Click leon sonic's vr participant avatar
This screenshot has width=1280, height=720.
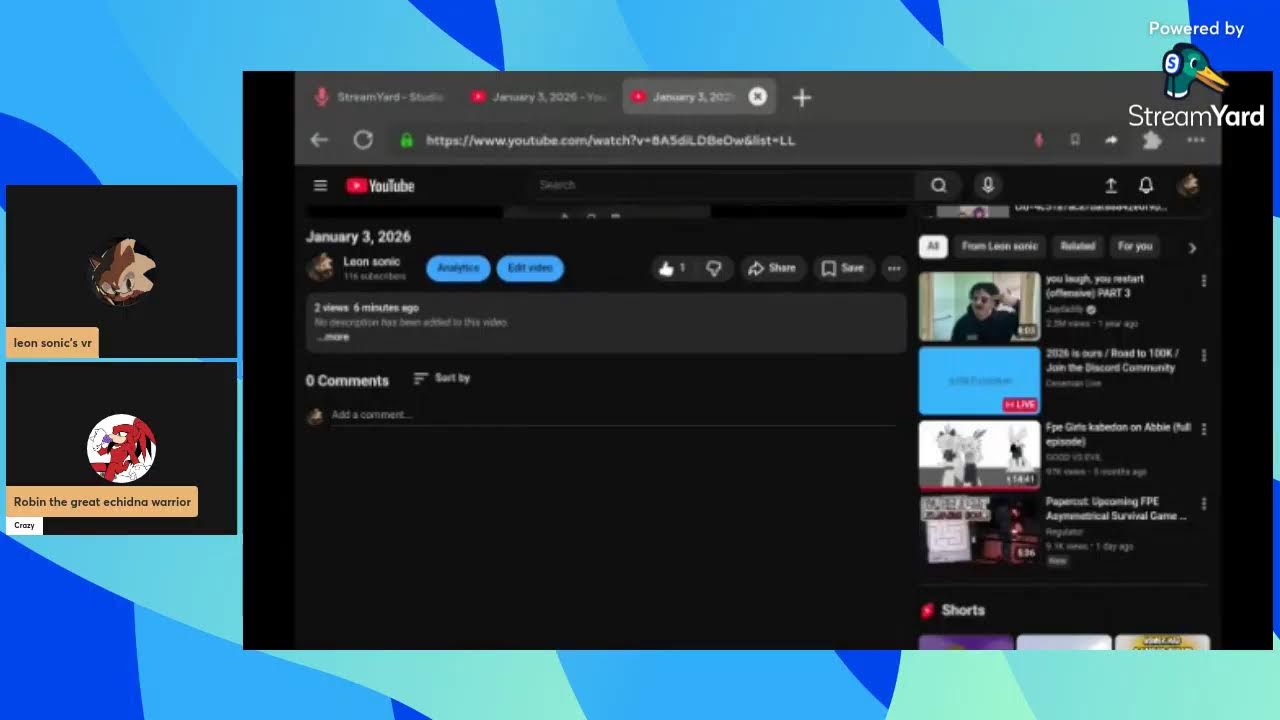122,271
